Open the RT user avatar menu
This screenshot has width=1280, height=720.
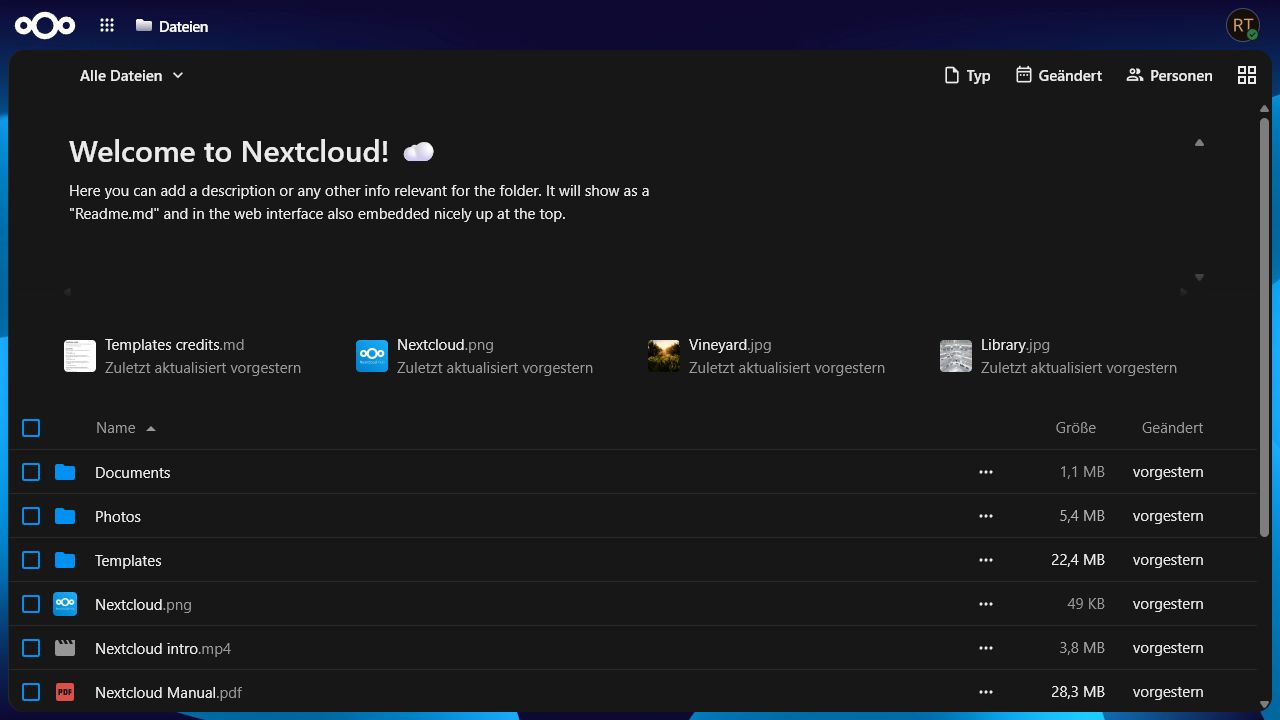click(1243, 26)
